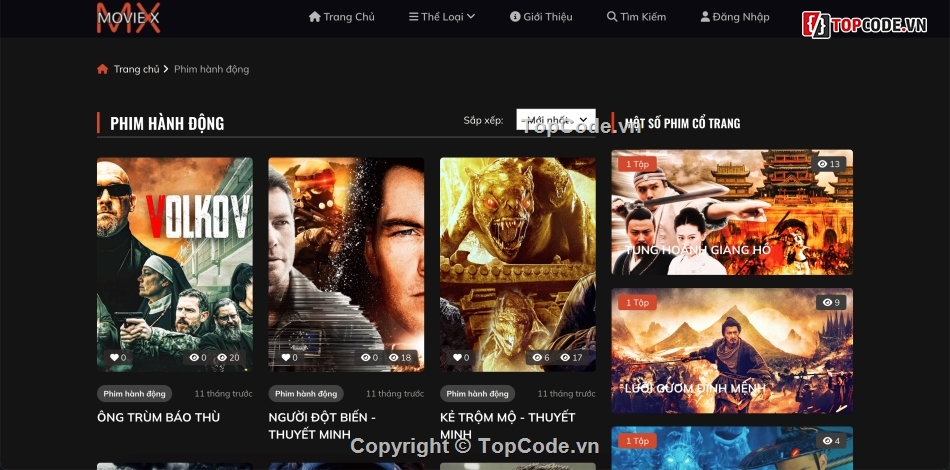This screenshot has width=950, height=470.
Task: Open the Giới Thiệu menu item
Action: pos(541,17)
